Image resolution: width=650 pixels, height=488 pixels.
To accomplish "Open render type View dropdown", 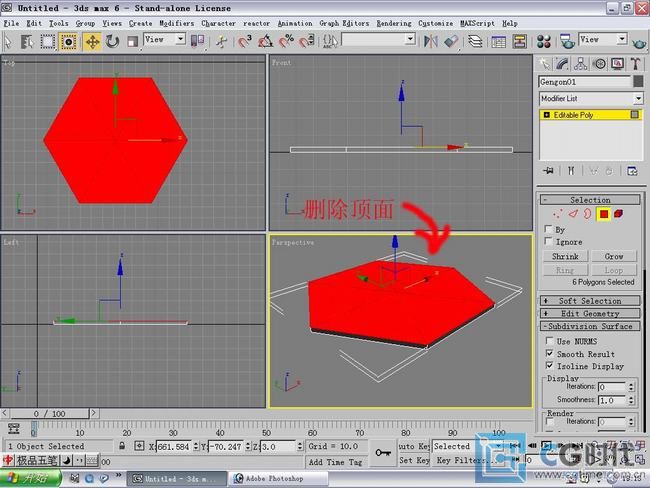I will (602, 39).
